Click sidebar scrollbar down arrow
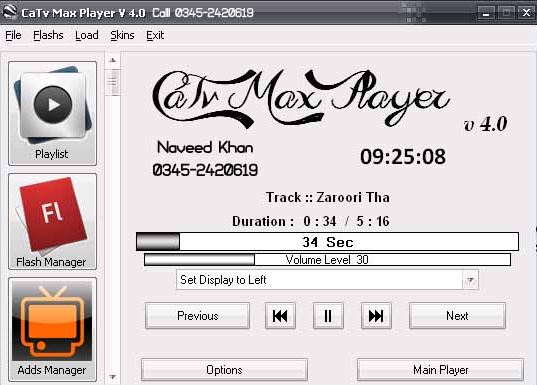 (x=113, y=377)
